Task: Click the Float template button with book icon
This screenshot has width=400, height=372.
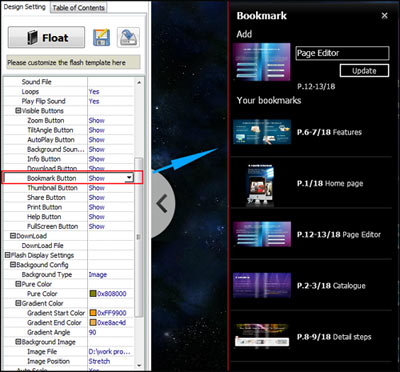Action: click(46, 37)
